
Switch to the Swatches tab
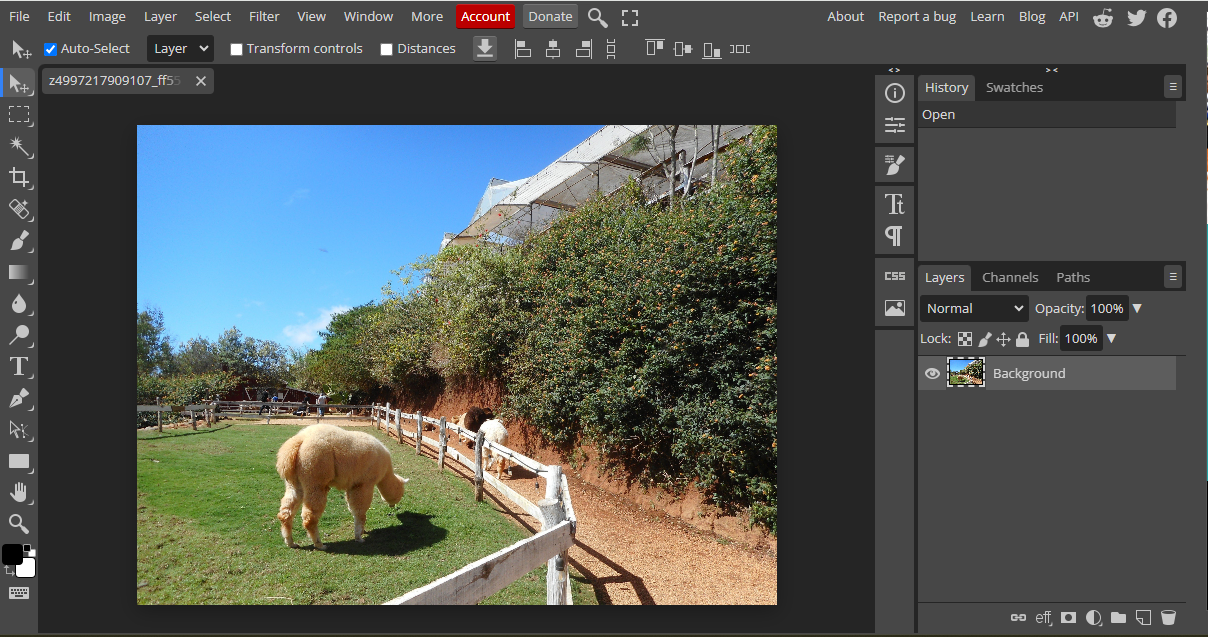(1014, 87)
